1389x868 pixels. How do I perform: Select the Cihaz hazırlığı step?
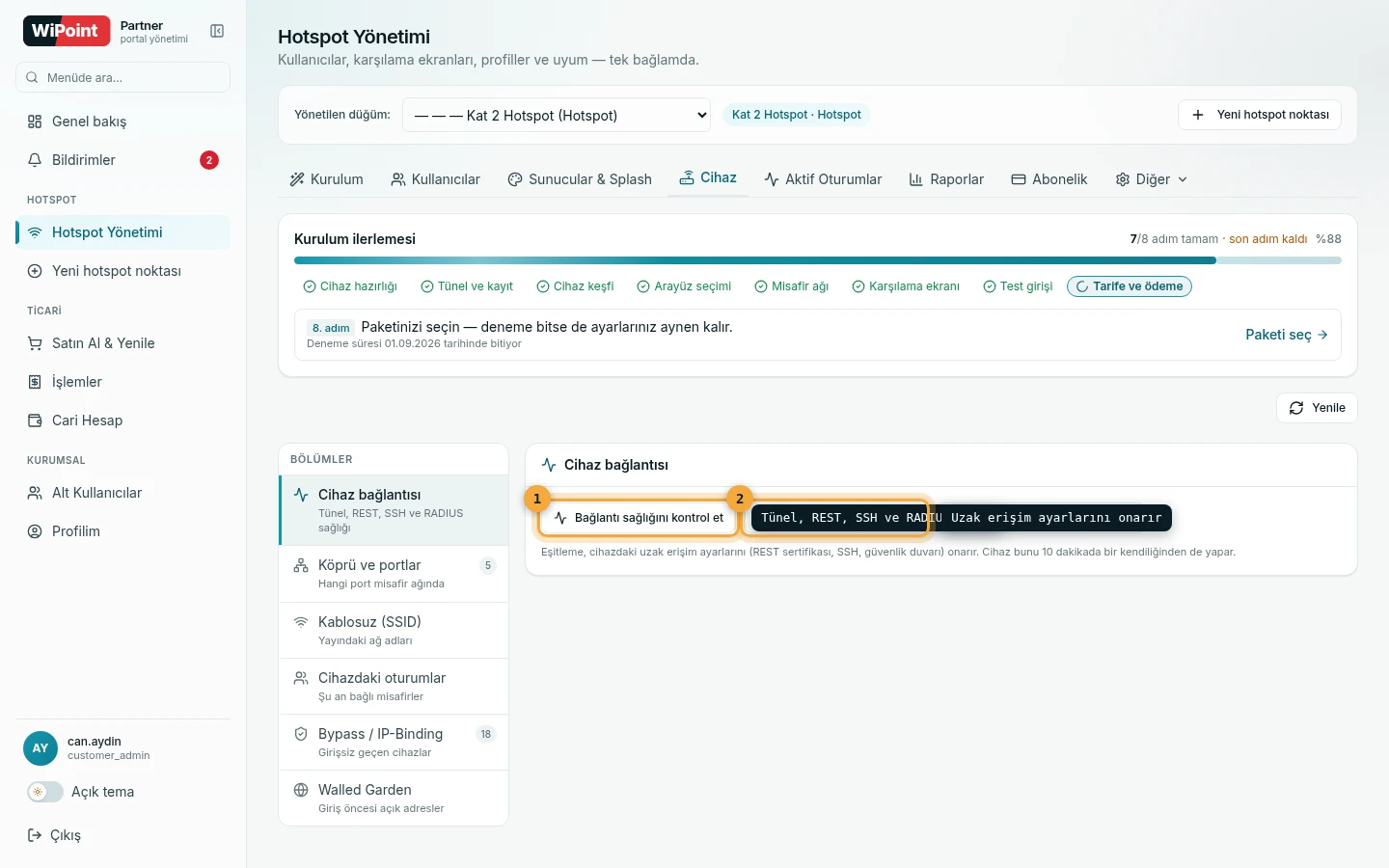[350, 286]
